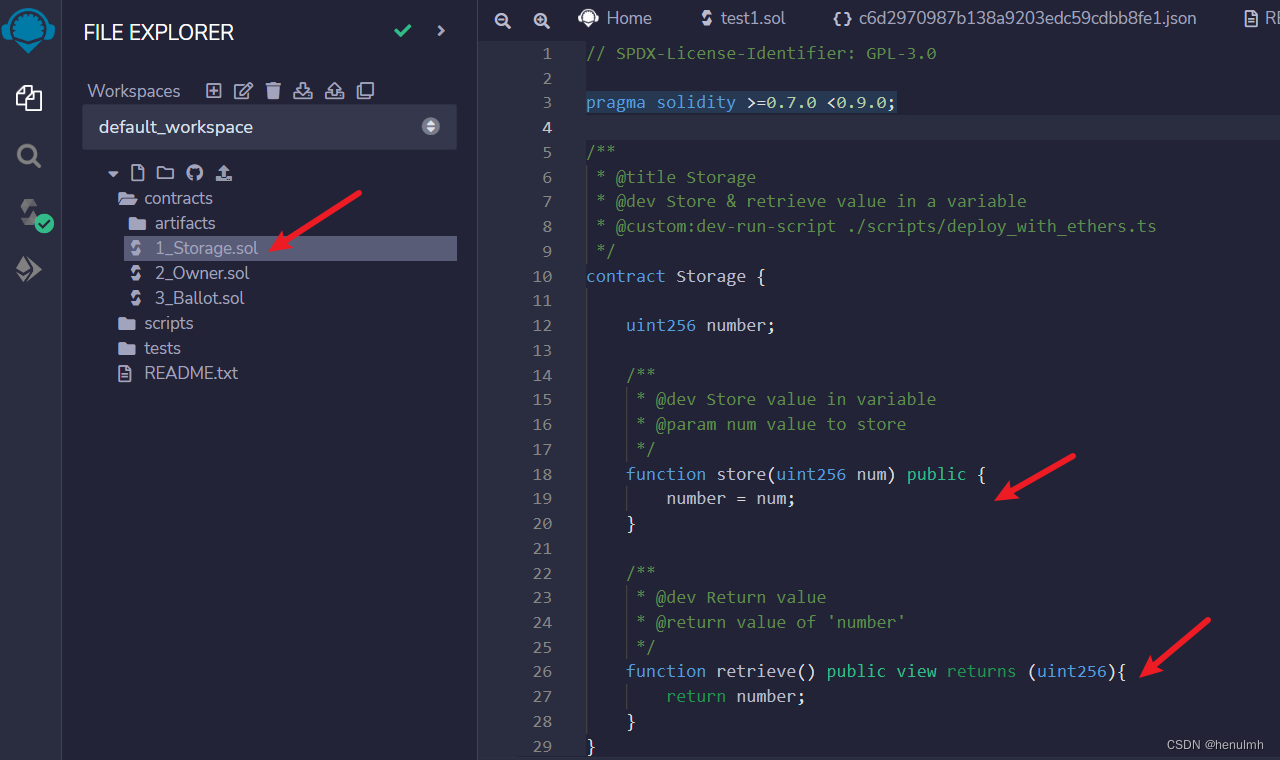Viewport: 1280px width, 760px height.
Task: Click the Workspaces label
Action: click(134, 91)
